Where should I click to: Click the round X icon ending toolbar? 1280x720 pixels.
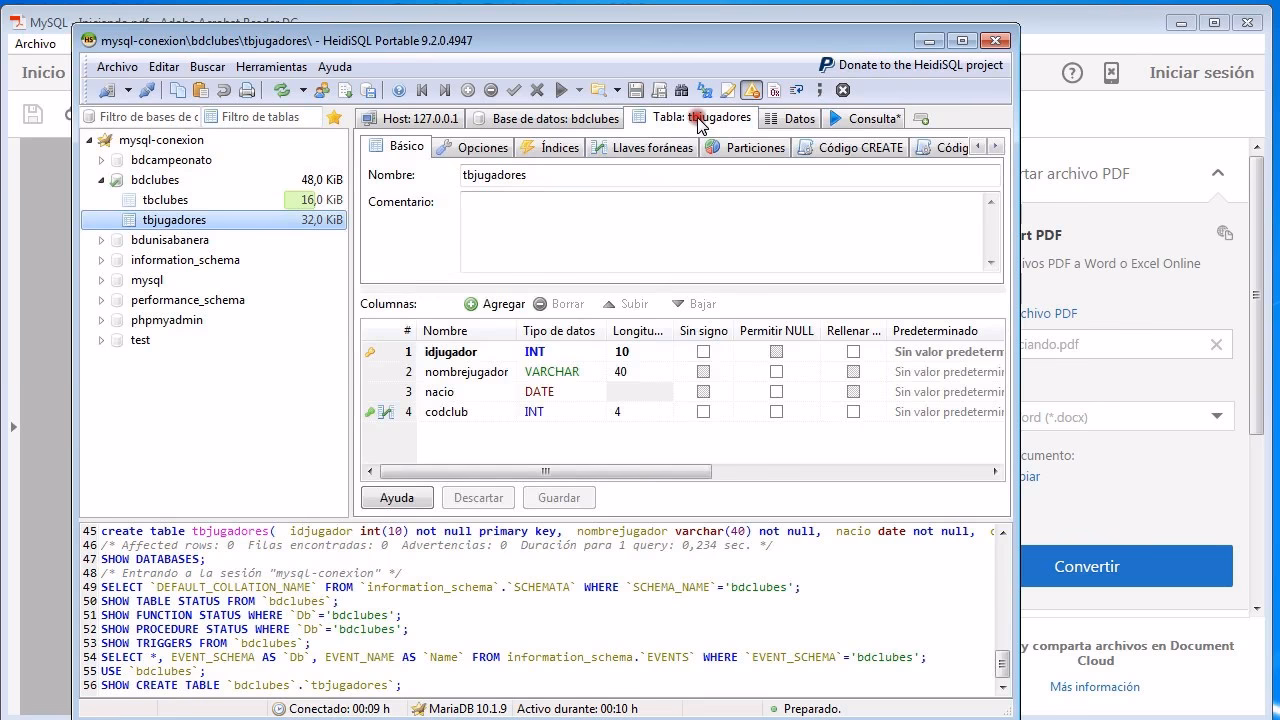click(x=843, y=90)
